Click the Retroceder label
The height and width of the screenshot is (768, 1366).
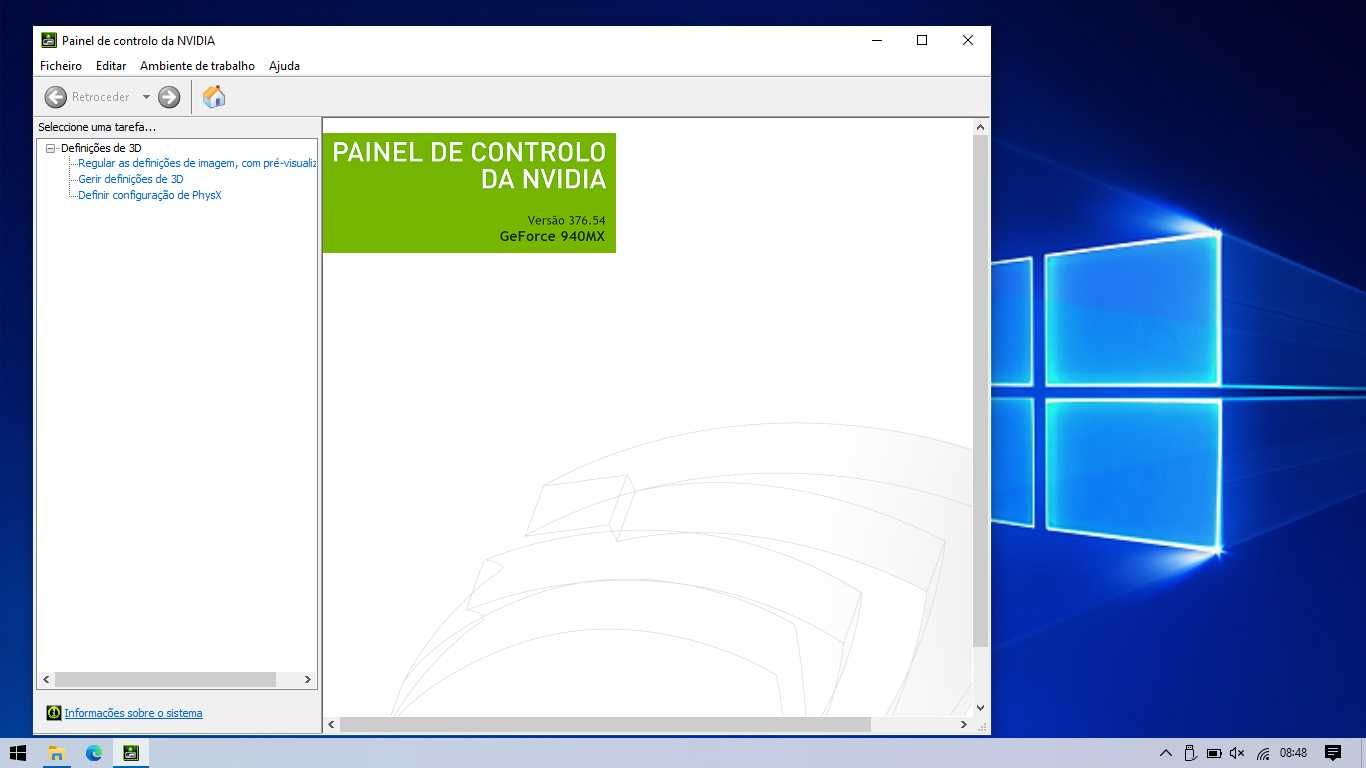pos(100,97)
